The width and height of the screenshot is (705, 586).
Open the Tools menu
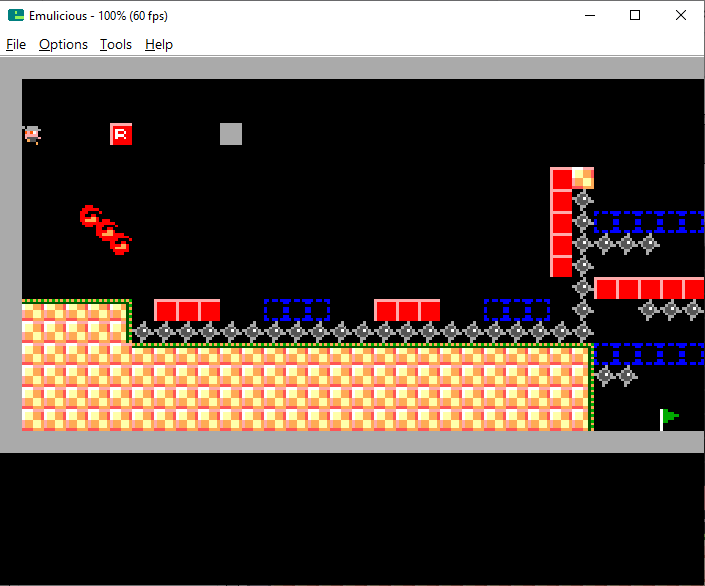click(x=116, y=45)
